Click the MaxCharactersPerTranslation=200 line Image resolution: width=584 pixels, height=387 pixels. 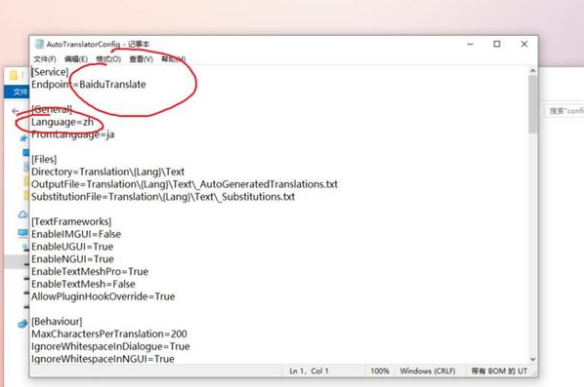(x=109, y=334)
